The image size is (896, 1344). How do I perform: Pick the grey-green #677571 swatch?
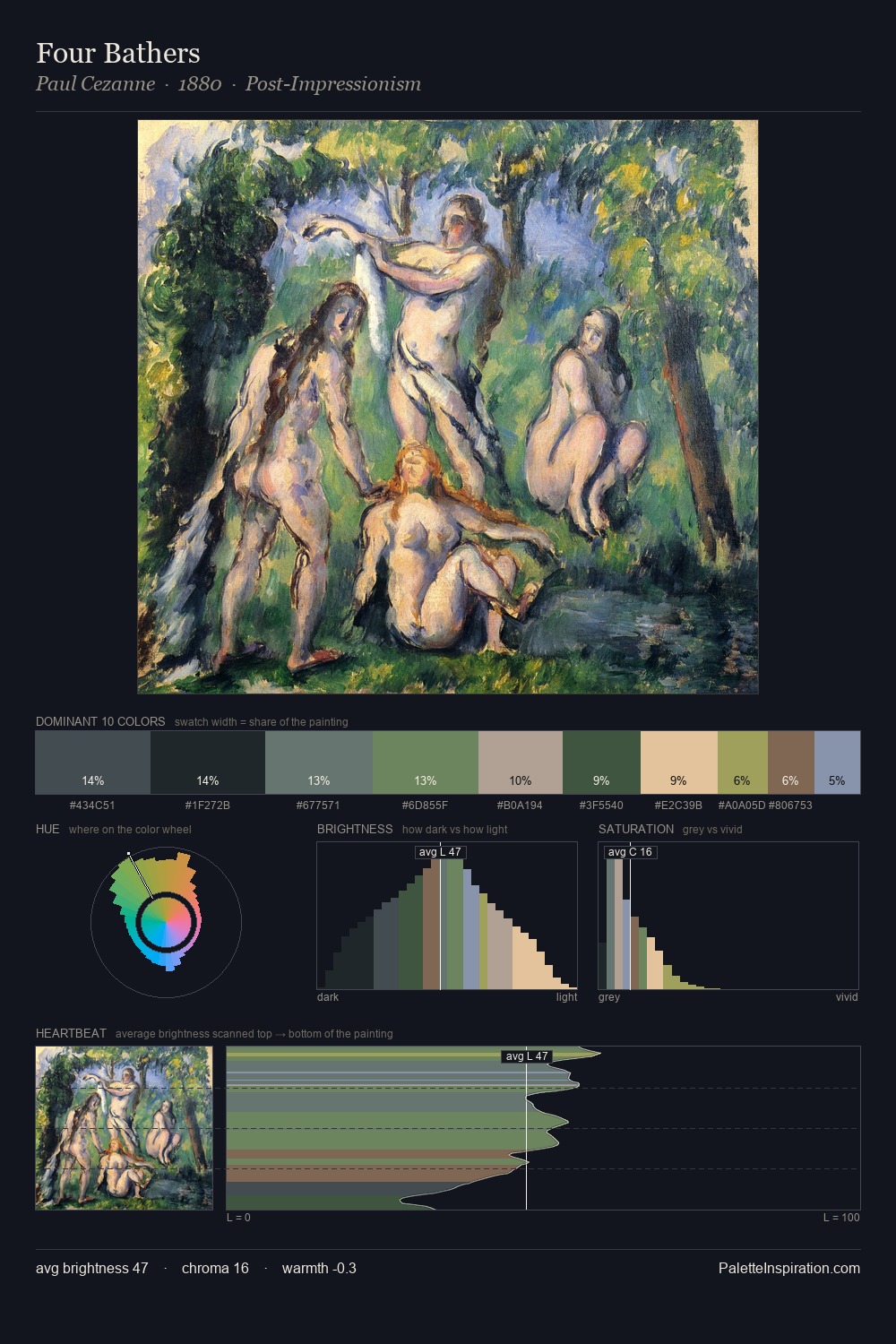[319, 762]
